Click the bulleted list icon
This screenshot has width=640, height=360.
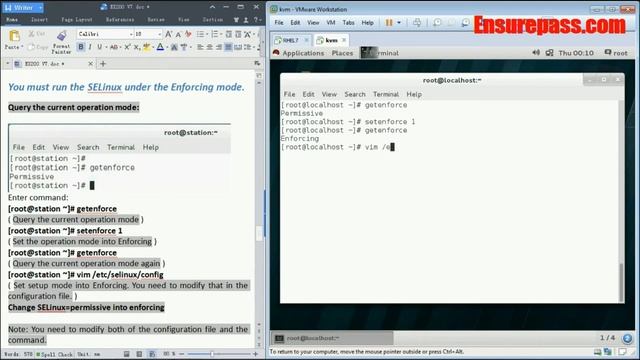coord(200,34)
